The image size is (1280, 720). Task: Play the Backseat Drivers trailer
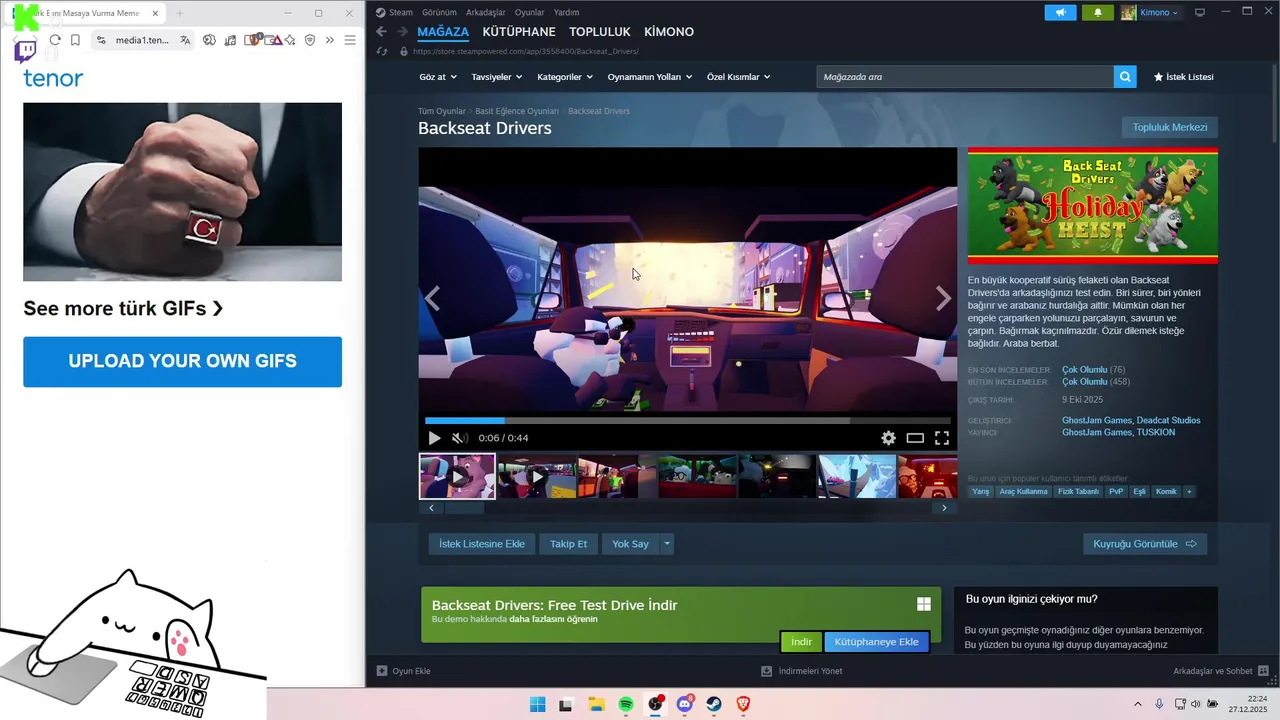(x=434, y=438)
